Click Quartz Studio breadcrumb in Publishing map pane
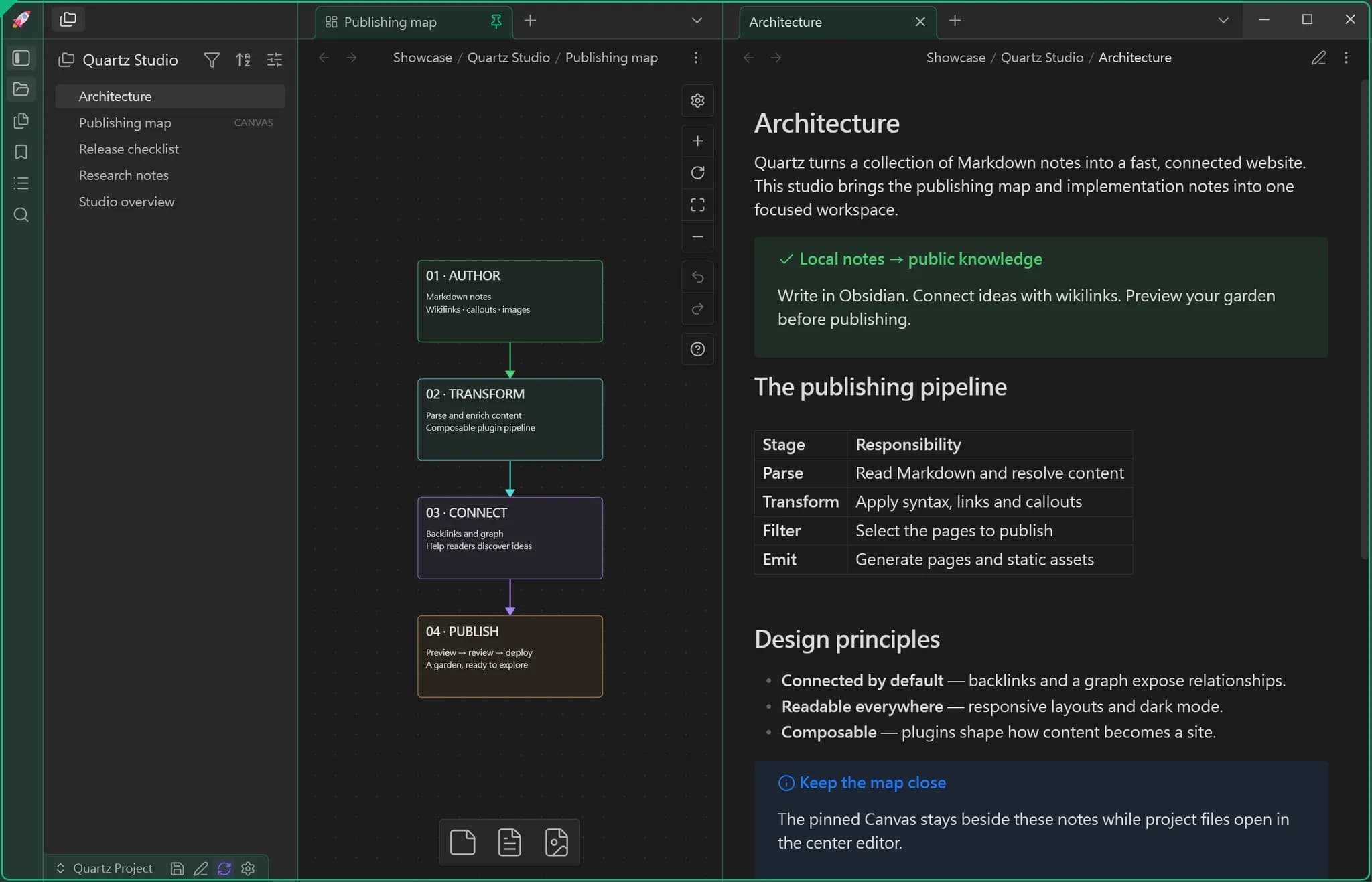Viewport: 1372px width, 882px height. coord(508,58)
